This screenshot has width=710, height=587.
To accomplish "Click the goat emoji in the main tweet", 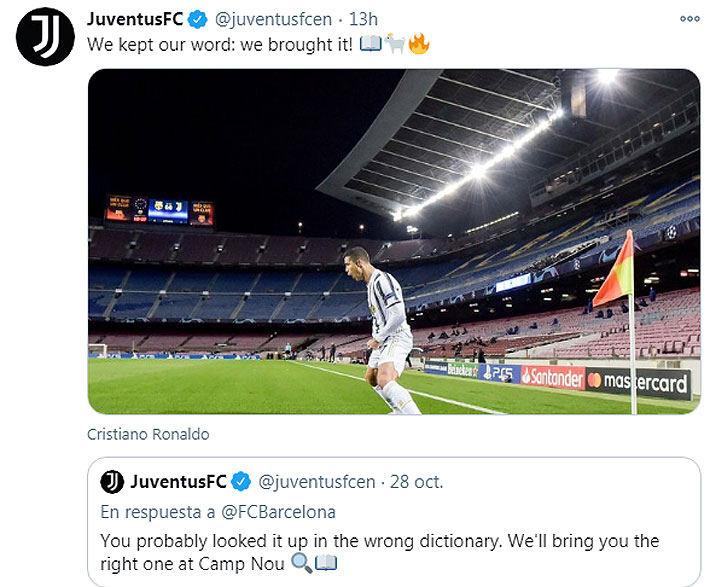I will [393, 45].
